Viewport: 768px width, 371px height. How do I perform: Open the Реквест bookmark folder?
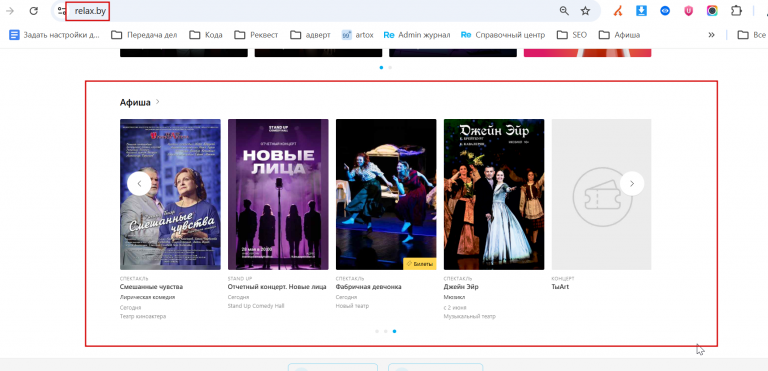[x=256, y=35]
